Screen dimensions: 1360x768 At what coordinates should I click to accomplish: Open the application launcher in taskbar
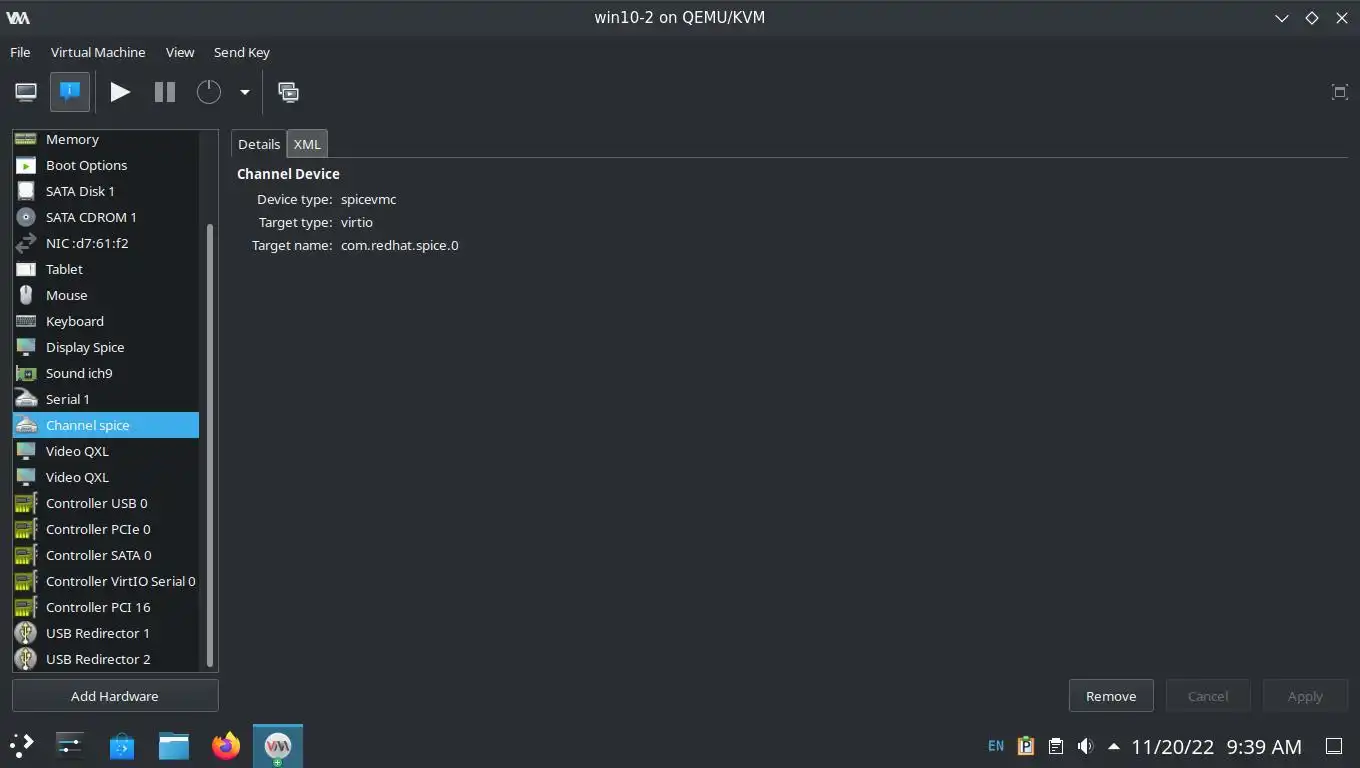click(22, 745)
